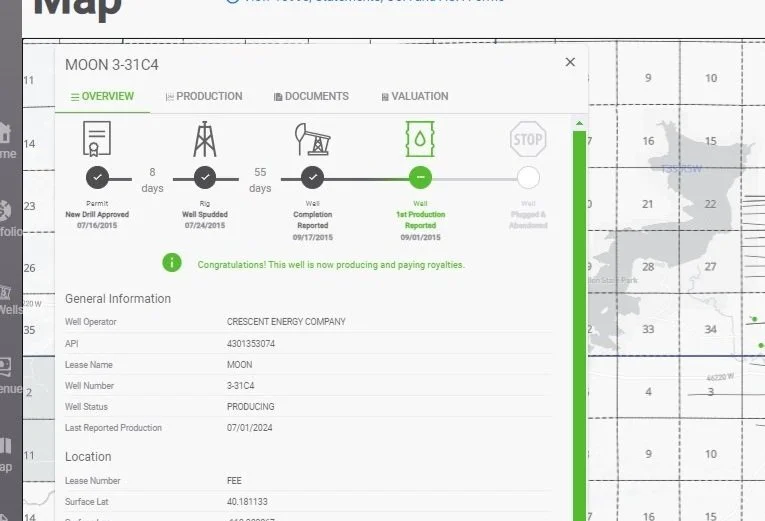This screenshot has height=521, width=765.
Task: Click API value 4301353074
Action: coord(251,344)
